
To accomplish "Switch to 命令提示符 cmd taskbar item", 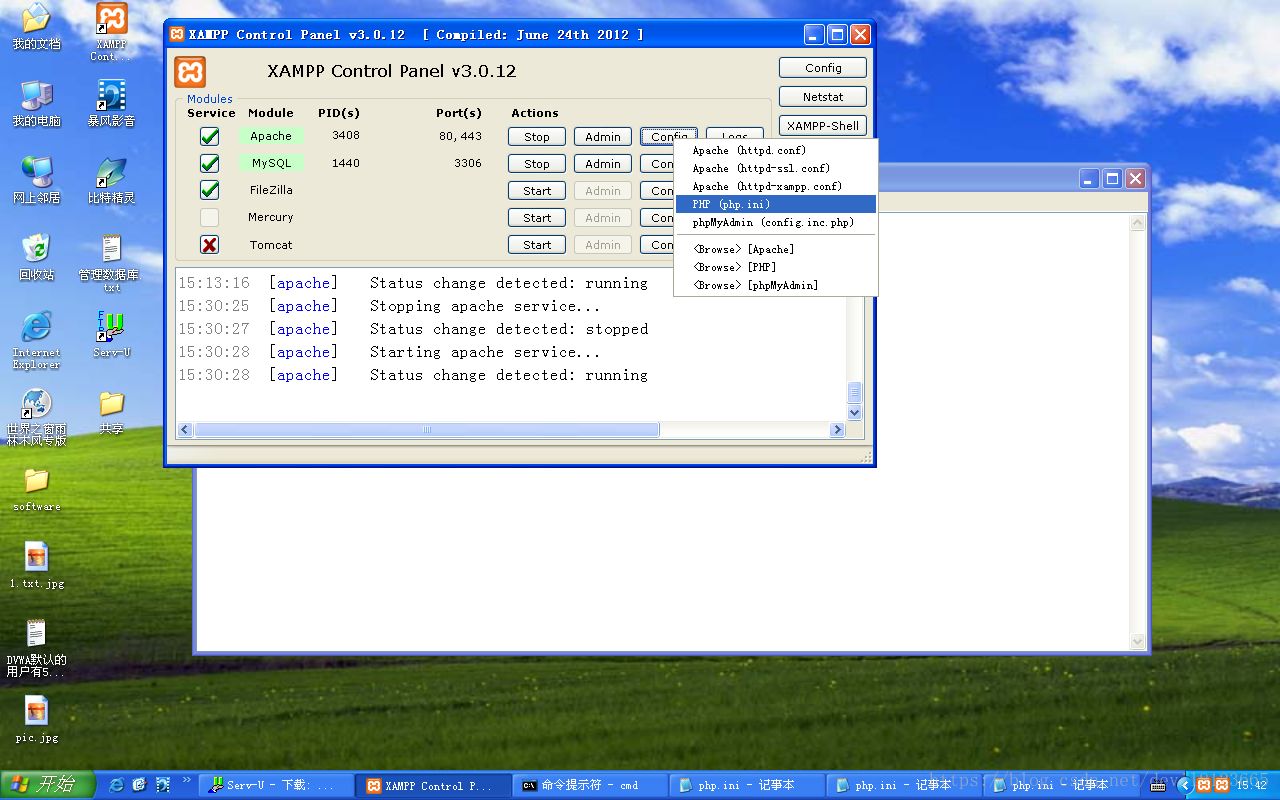I will [591, 785].
